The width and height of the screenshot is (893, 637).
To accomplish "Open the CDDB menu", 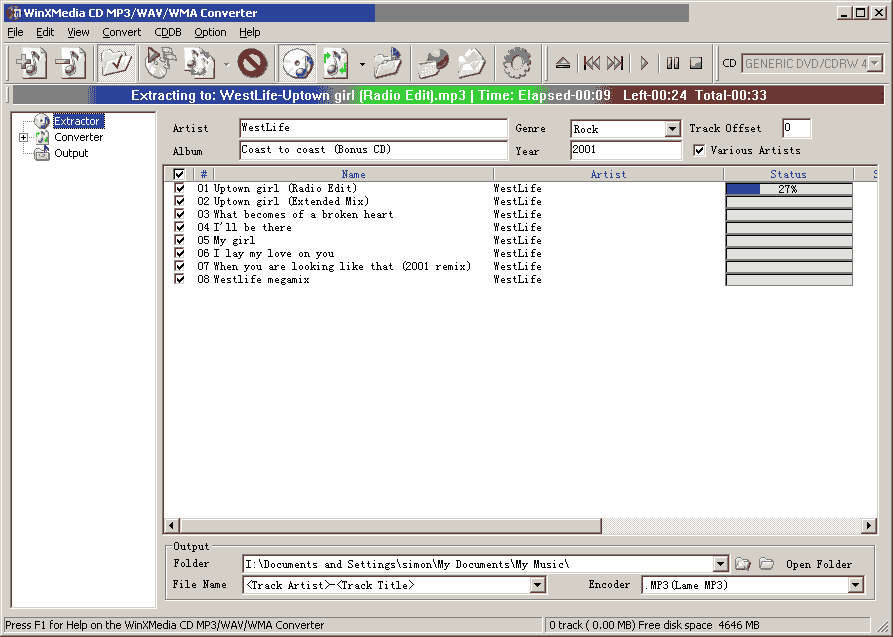I will (x=168, y=32).
